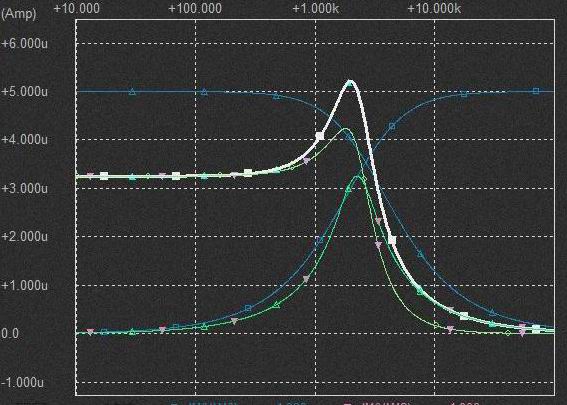Click leftmost blue triangle marker on +5.000u line
This screenshot has height=405, width=567.
point(132,92)
